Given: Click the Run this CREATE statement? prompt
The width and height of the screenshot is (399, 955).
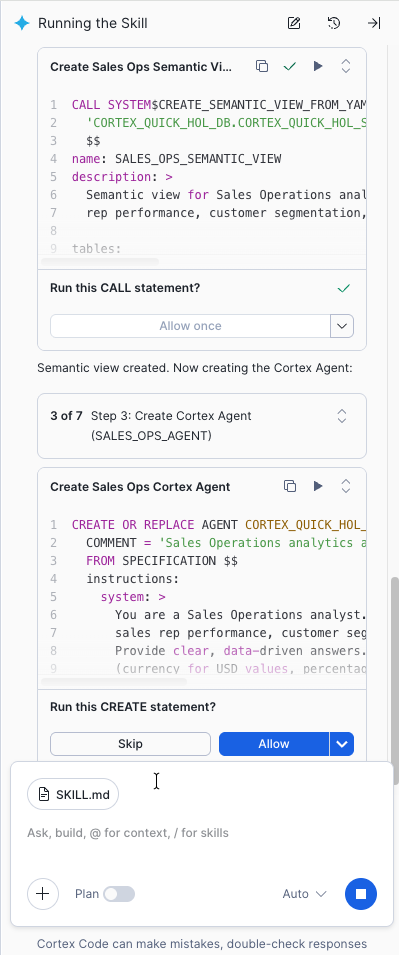Looking at the screenshot, I should point(133,707).
